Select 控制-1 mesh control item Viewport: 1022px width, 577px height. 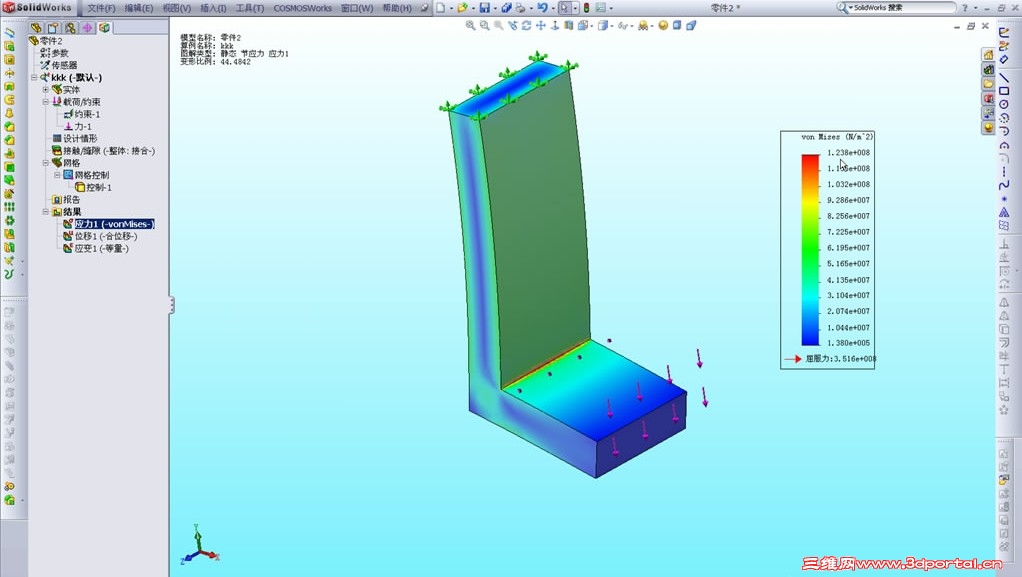pos(93,187)
